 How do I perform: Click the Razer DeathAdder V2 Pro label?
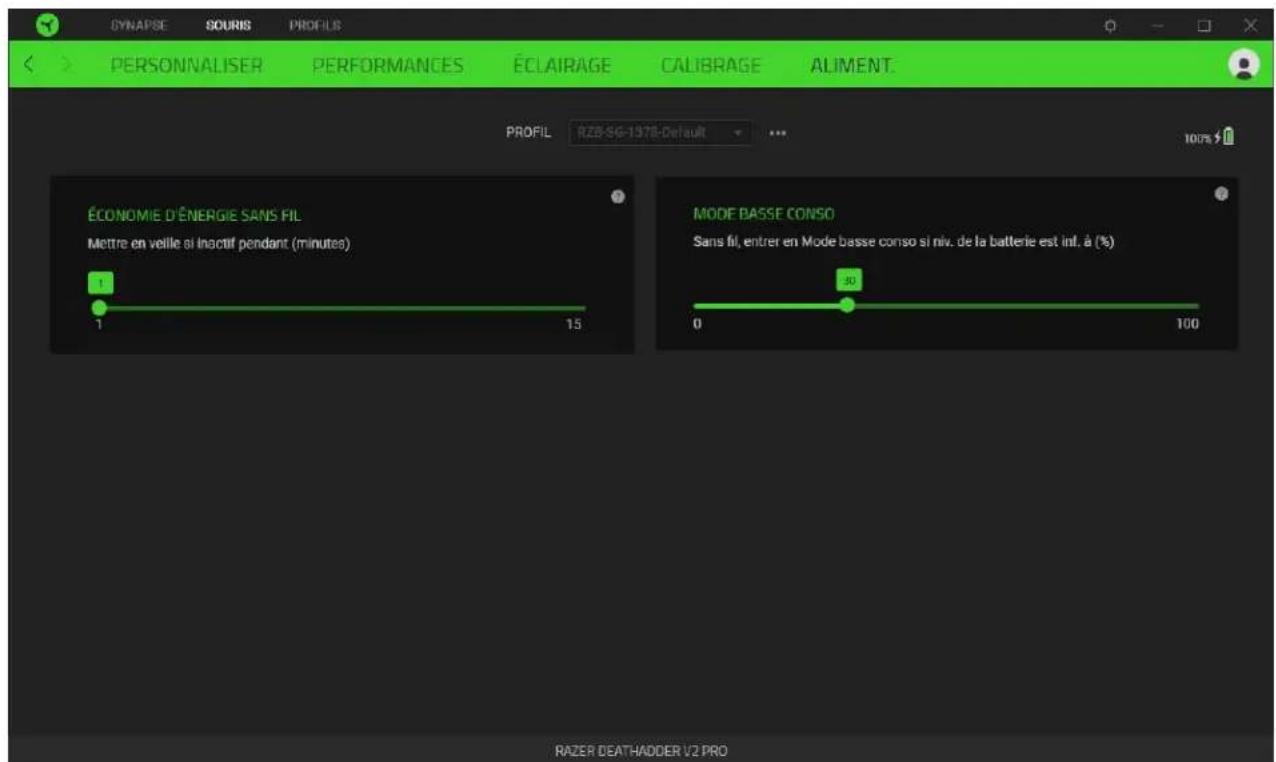(x=641, y=750)
